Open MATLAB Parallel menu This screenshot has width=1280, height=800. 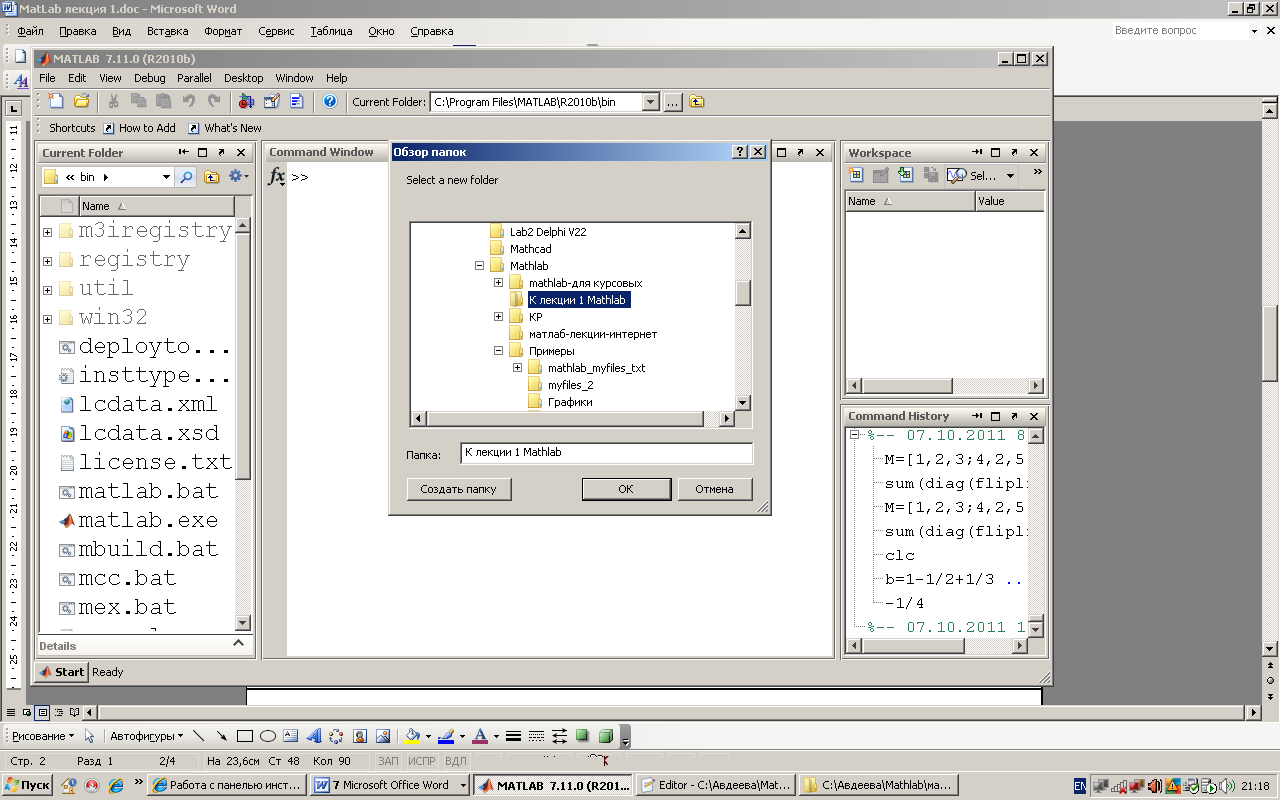click(194, 78)
